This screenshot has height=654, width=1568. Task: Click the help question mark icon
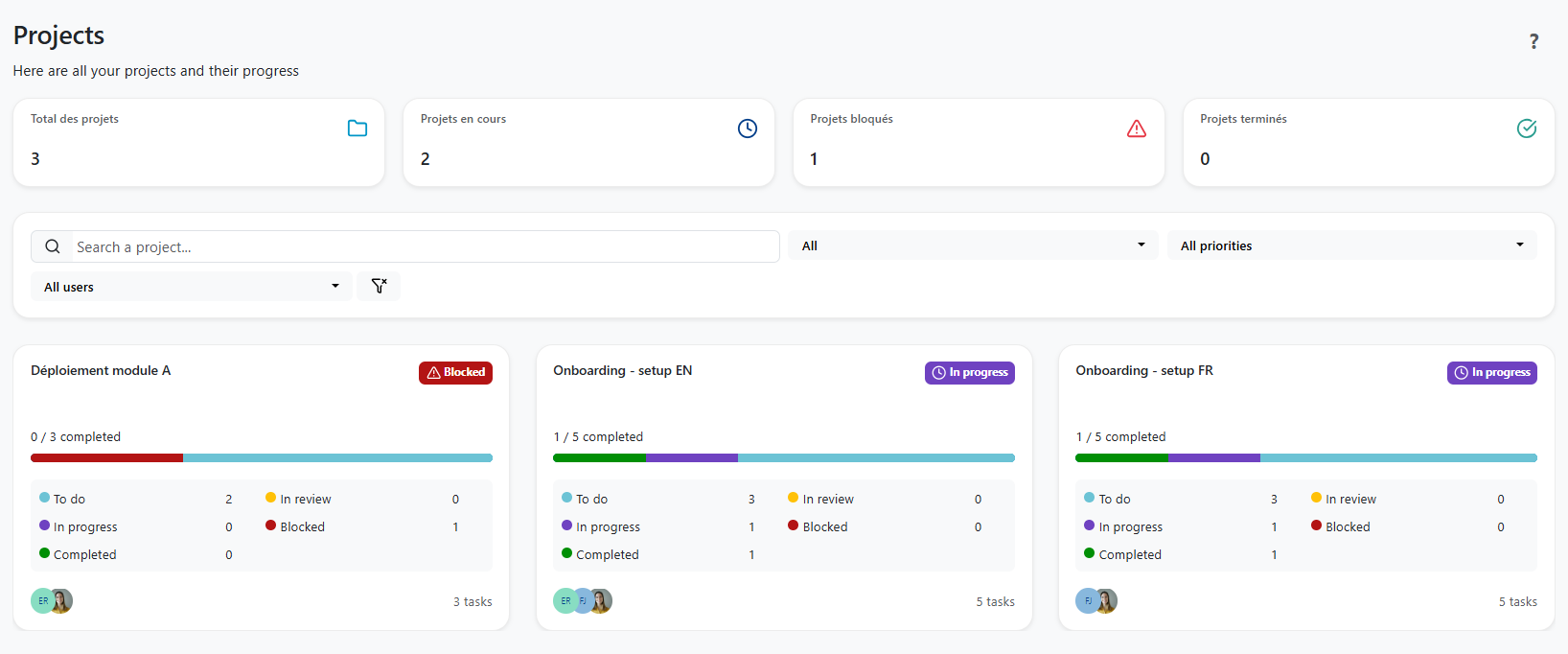click(x=1533, y=41)
